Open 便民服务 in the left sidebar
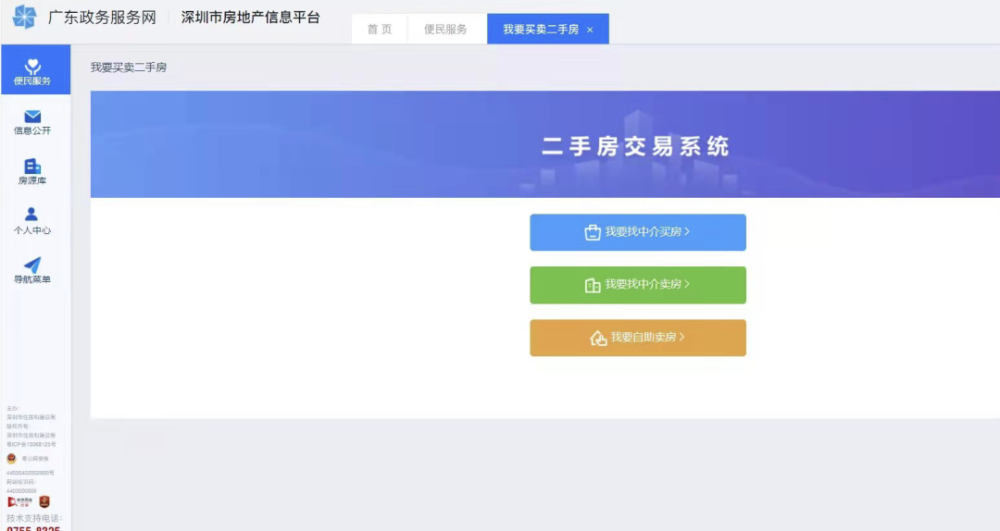1000x531 pixels. [x=35, y=70]
